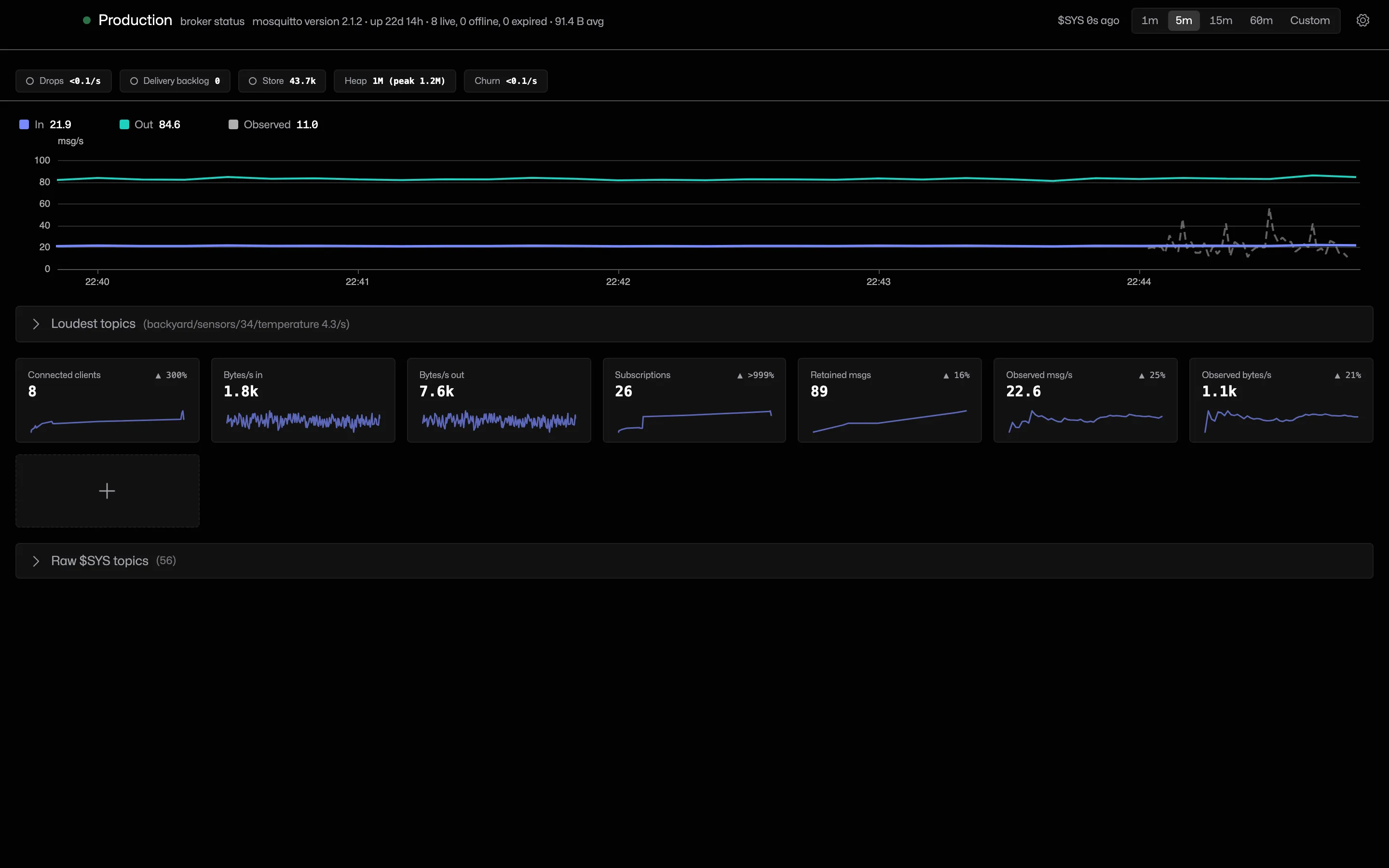Select the 5m time range

1184,21
